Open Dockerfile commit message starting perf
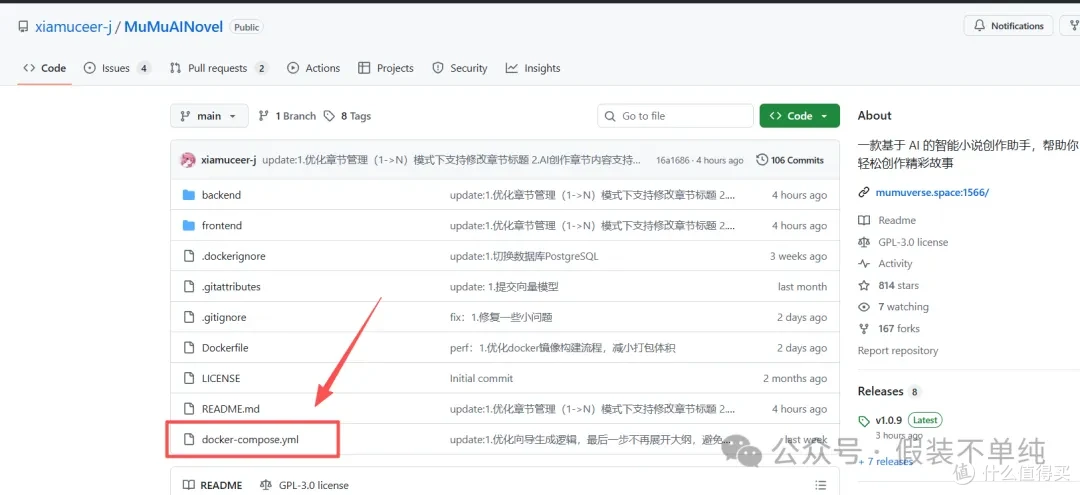 tap(563, 348)
